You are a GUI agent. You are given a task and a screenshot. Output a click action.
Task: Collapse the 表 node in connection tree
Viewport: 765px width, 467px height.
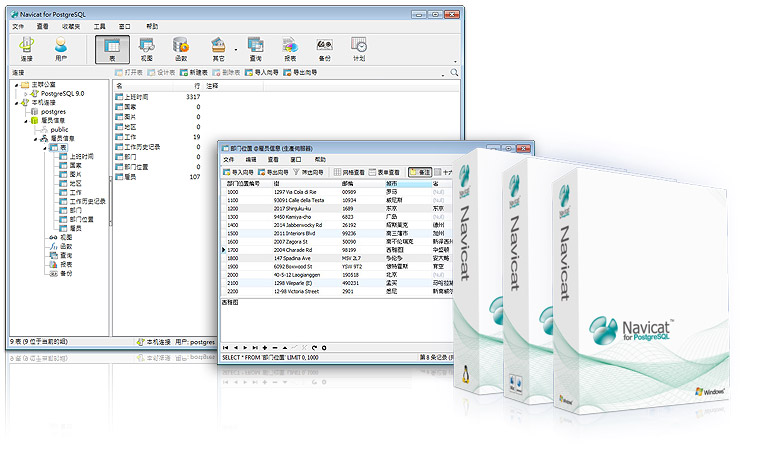pos(45,148)
